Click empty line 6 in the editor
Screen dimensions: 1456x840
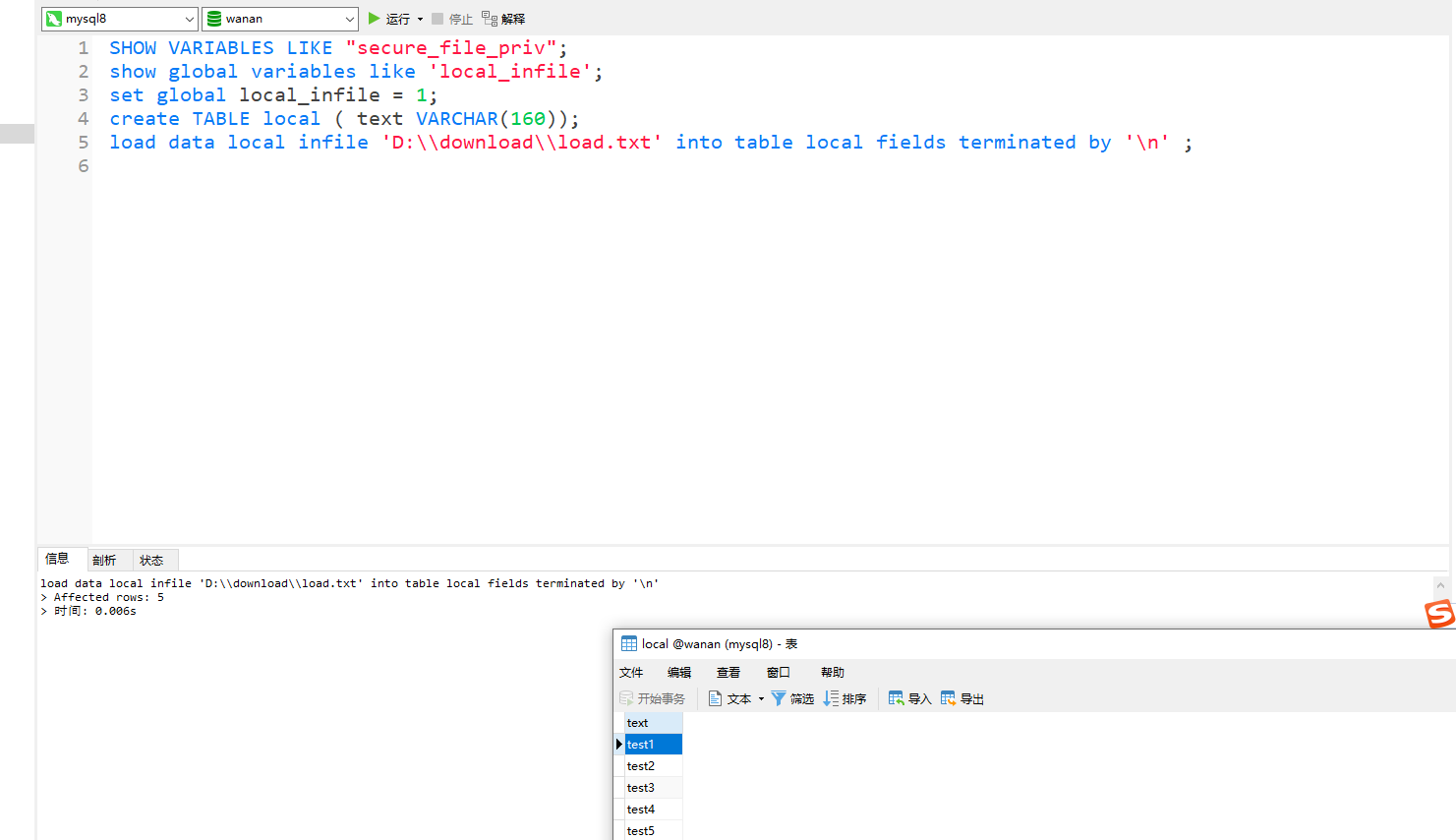(x=770, y=166)
